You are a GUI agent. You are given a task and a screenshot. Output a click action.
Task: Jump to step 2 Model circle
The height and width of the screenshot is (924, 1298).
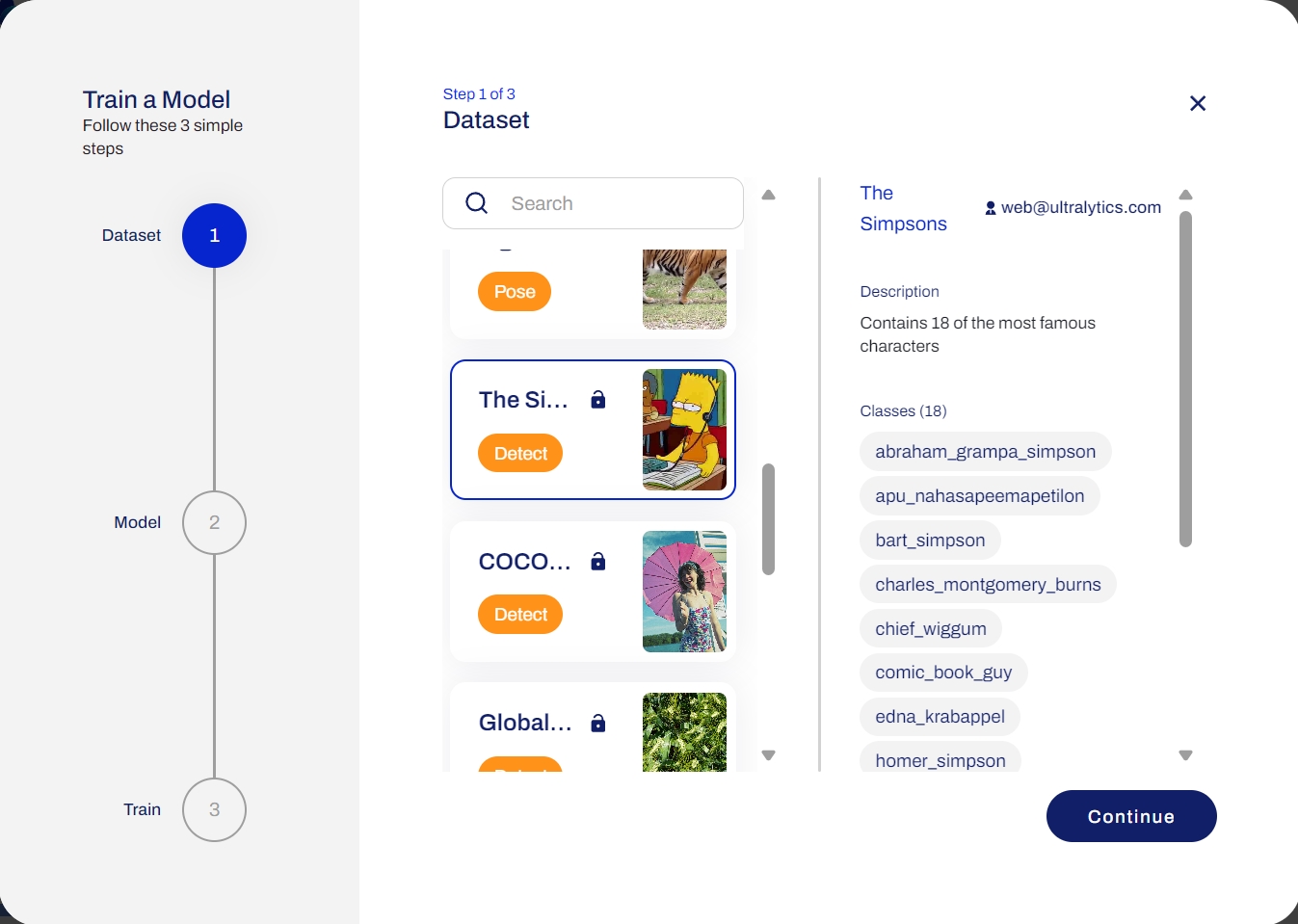214,522
